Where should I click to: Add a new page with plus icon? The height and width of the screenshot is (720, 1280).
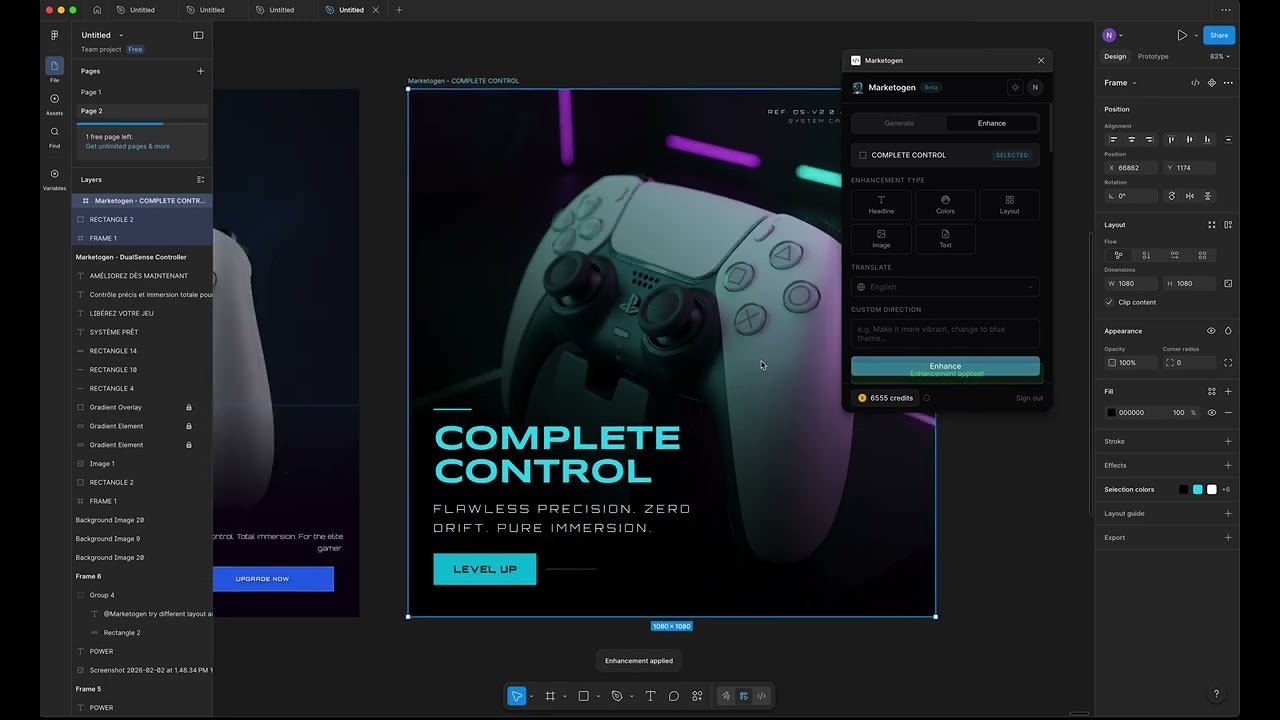click(200, 71)
